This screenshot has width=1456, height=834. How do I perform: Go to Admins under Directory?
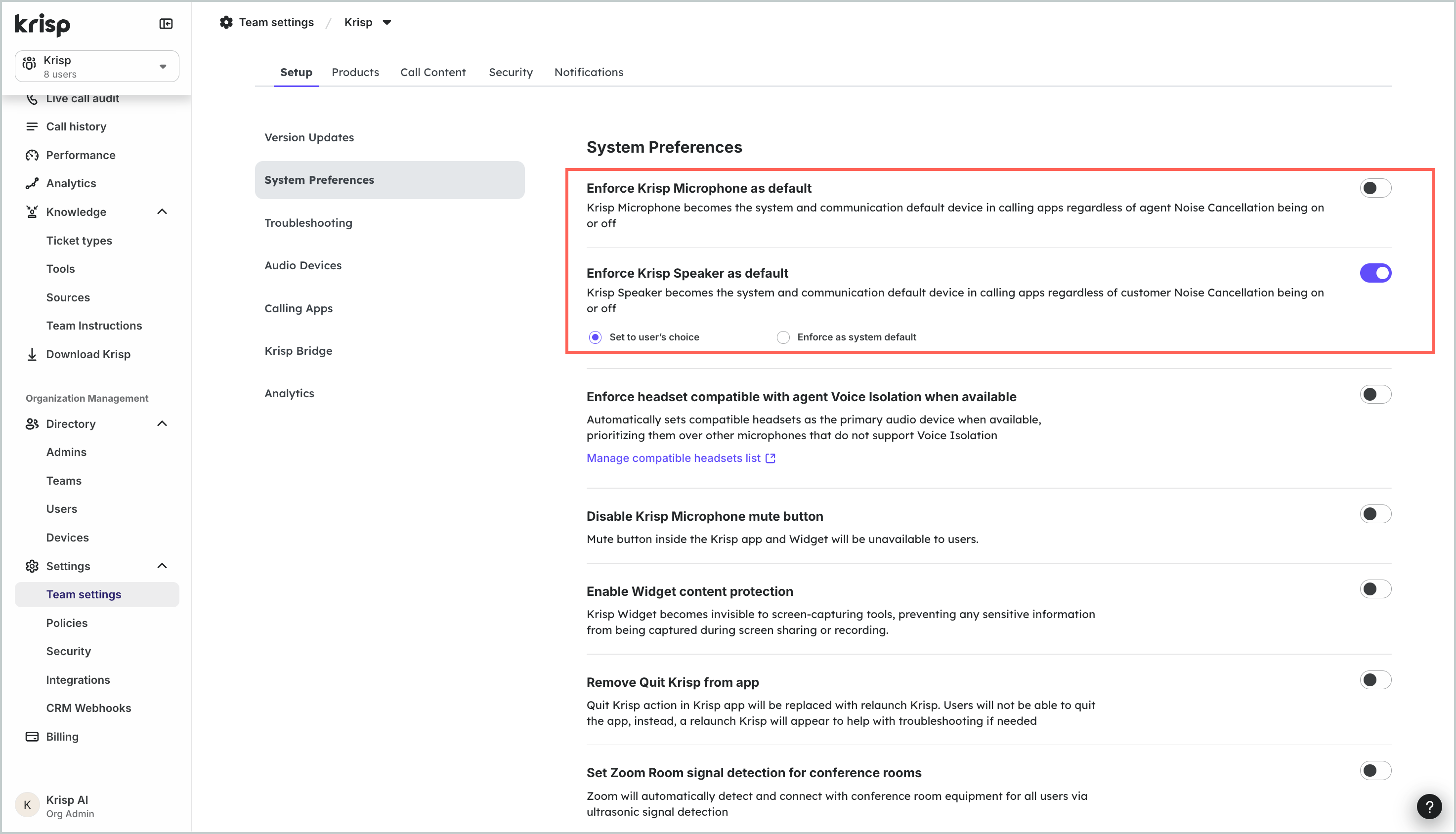[x=66, y=452]
